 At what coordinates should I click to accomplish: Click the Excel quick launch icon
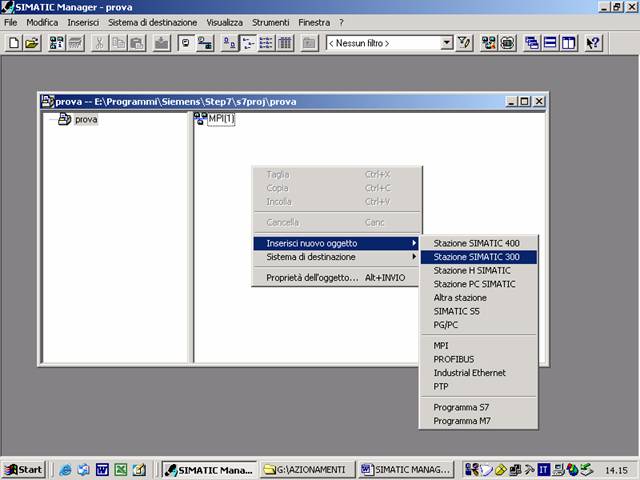pyautogui.click(x=120, y=469)
